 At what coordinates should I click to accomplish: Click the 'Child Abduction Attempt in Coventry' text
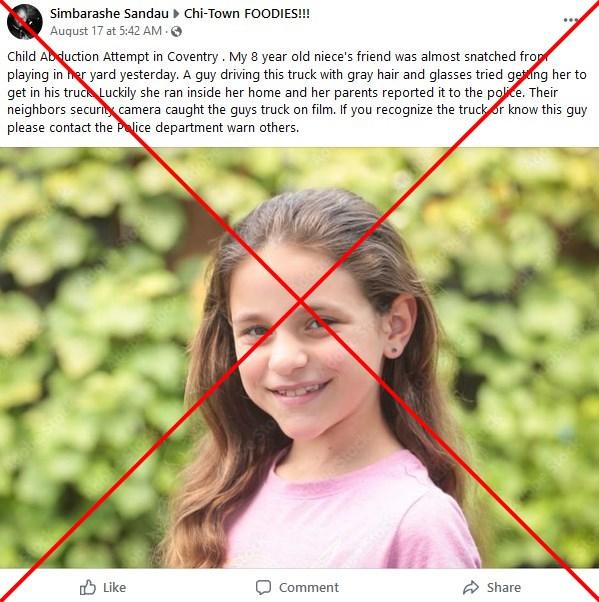click(x=113, y=57)
